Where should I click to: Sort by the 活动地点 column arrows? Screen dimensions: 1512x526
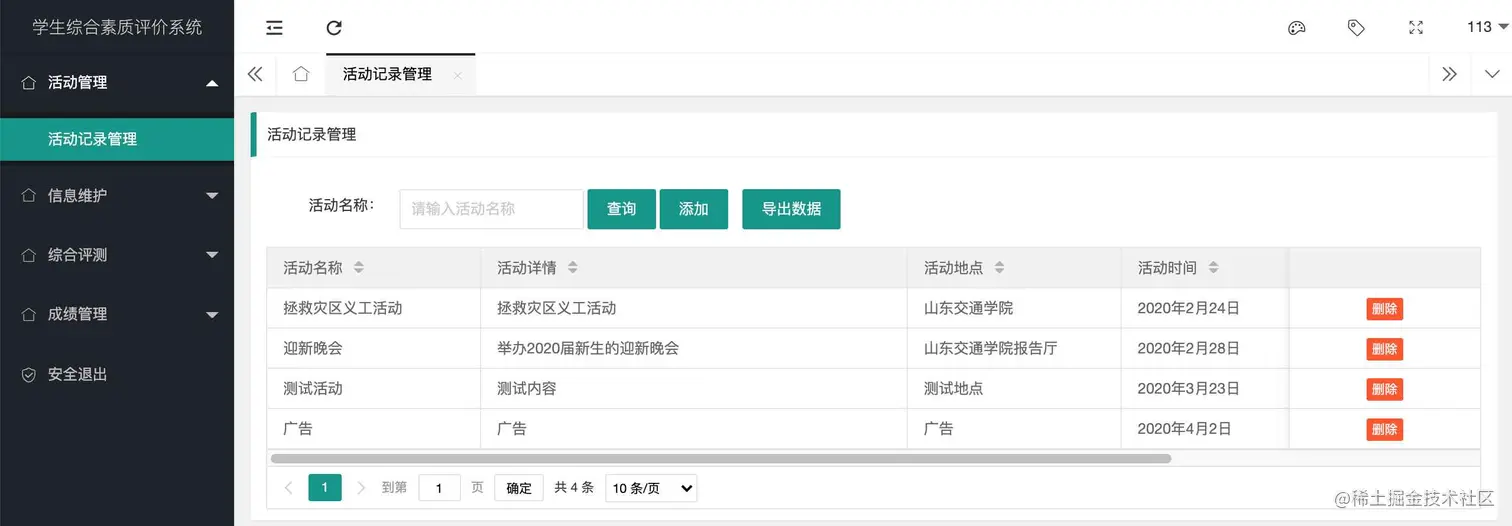click(999, 268)
